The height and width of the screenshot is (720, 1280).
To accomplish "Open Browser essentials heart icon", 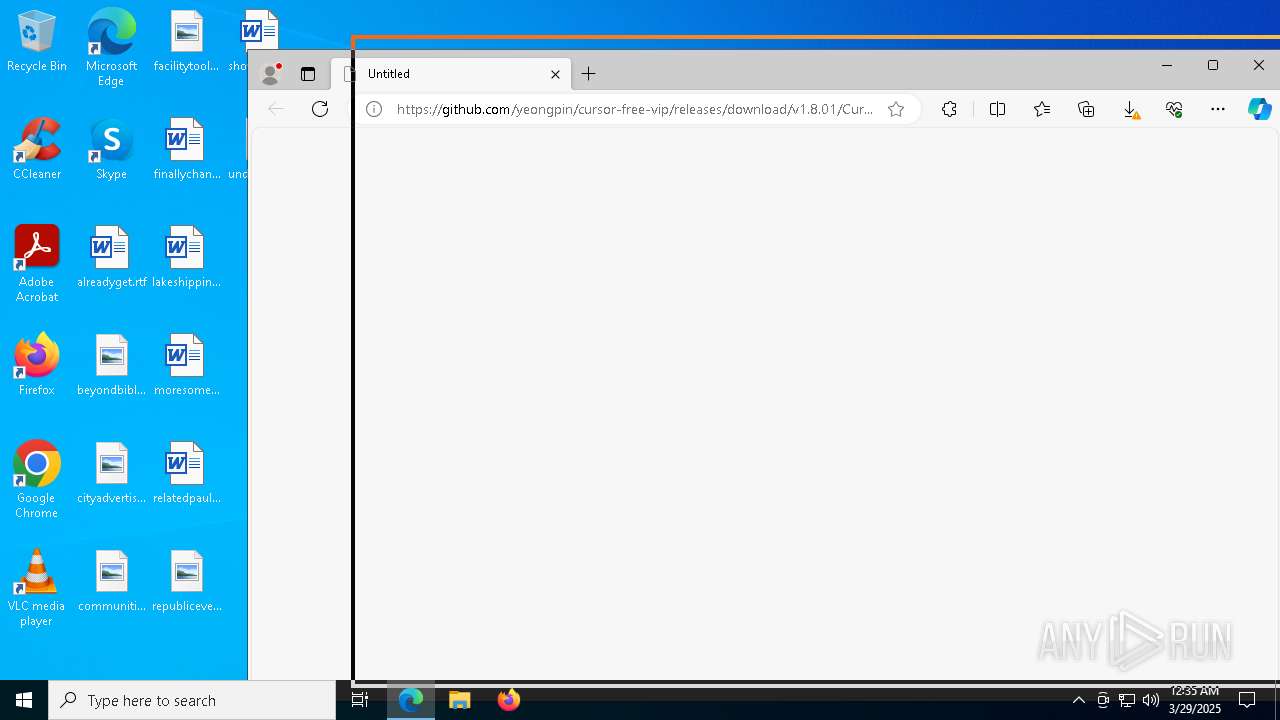I will click(1174, 109).
